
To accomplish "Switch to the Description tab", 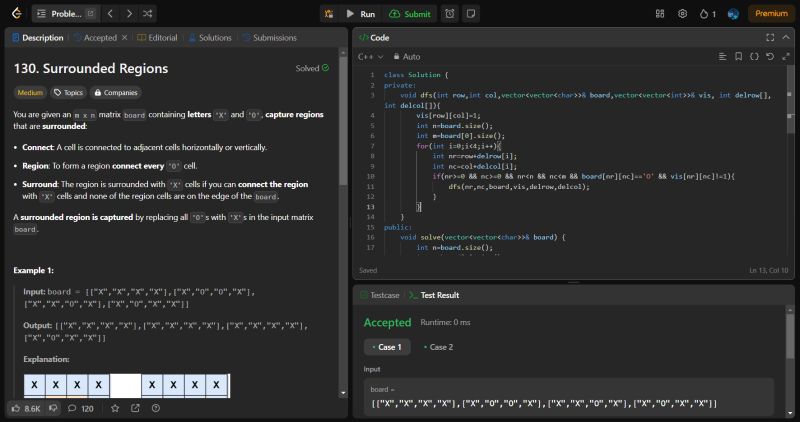I will (x=38, y=38).
